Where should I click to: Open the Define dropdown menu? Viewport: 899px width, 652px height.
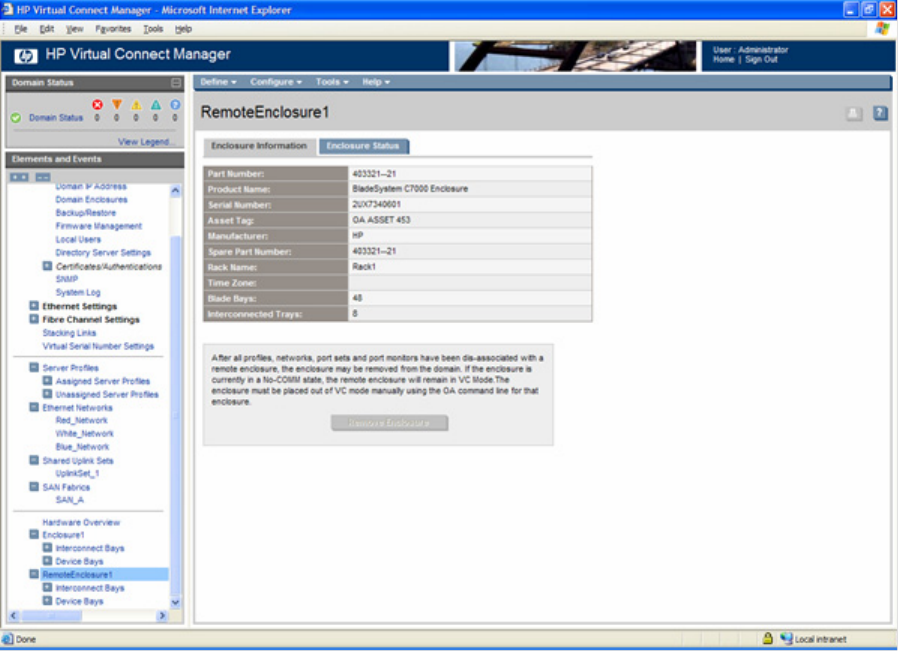click(x=218, y=82)
